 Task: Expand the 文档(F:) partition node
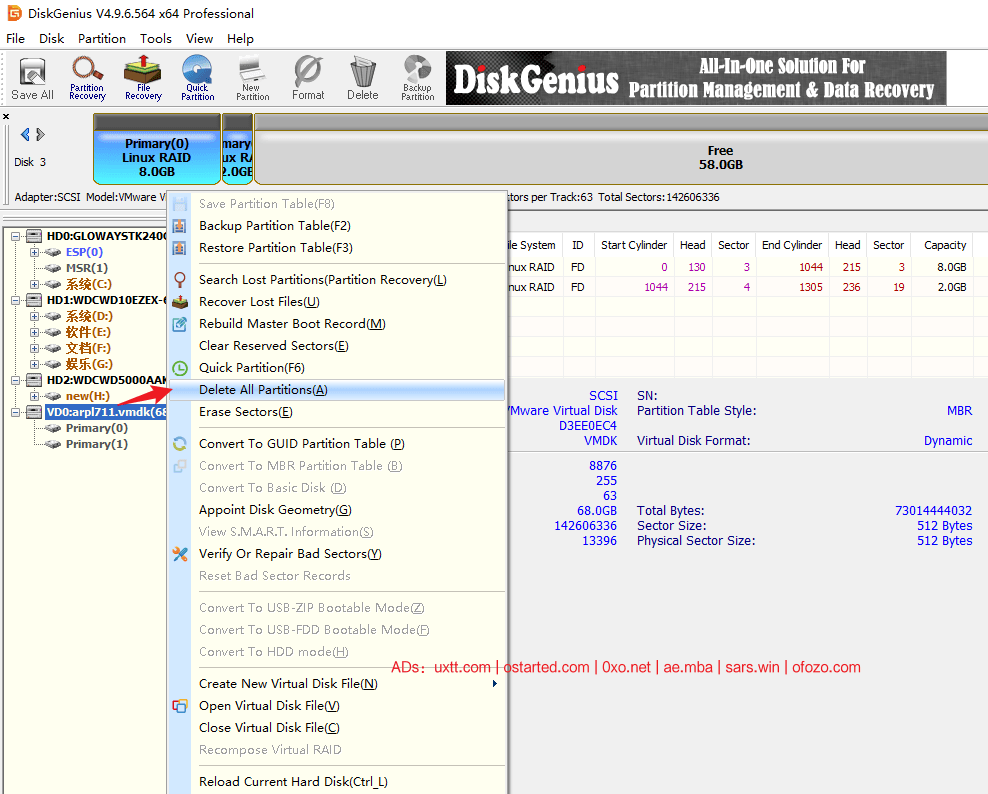(x=34, y=348)
